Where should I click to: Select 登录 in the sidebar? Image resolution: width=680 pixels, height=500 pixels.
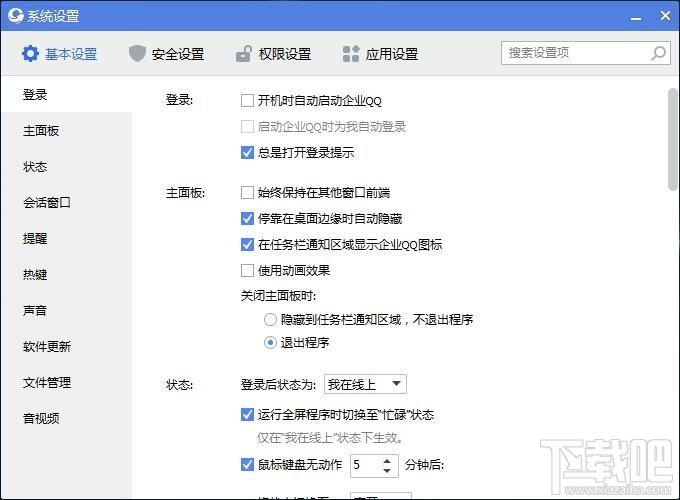(66, 95)
